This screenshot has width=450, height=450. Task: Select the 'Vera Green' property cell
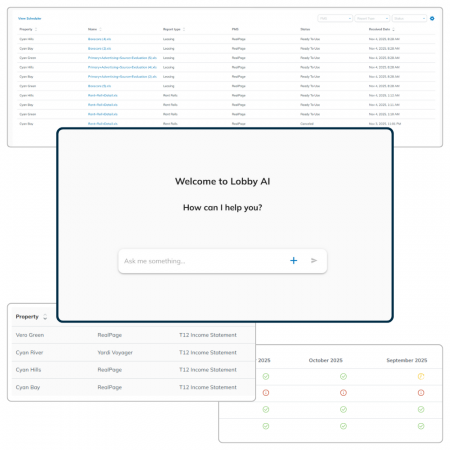pyautogui.click(x=30, y=335)
